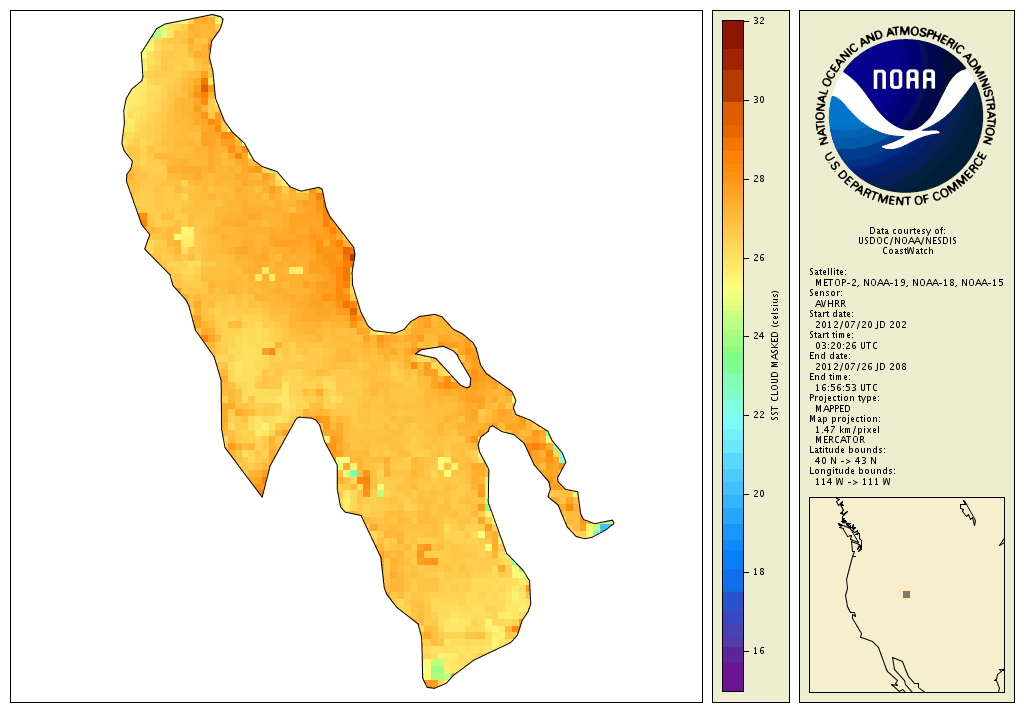Click the SST temperature color scale bar
1024x712 pixels.
coord(733,356)
